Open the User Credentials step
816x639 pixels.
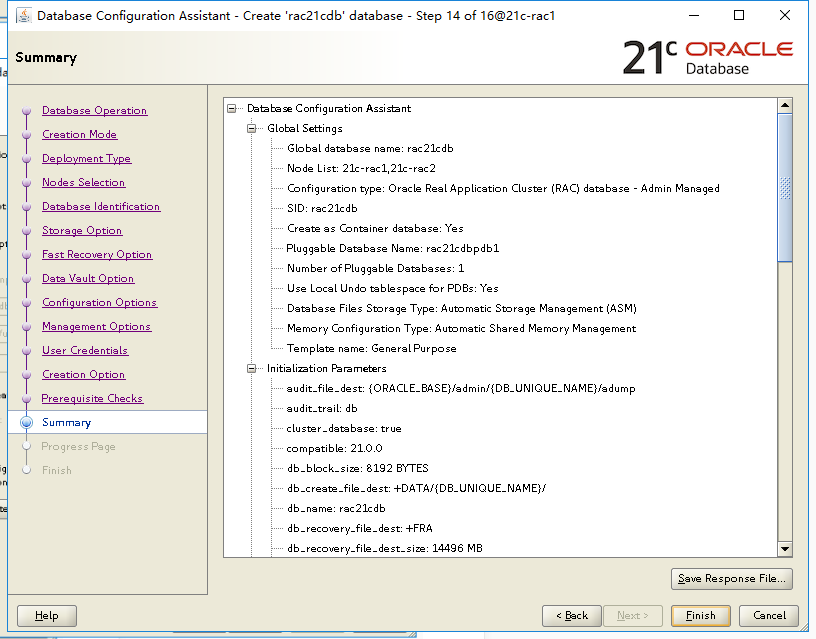85,350
